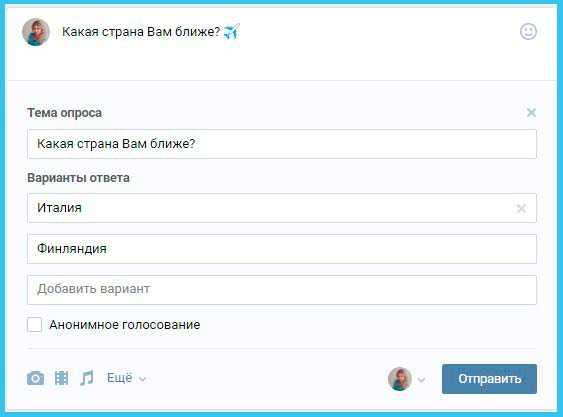Screen dimensions: 563x417
Task: Send the post with Отправить button
Action: click(489, 379)
